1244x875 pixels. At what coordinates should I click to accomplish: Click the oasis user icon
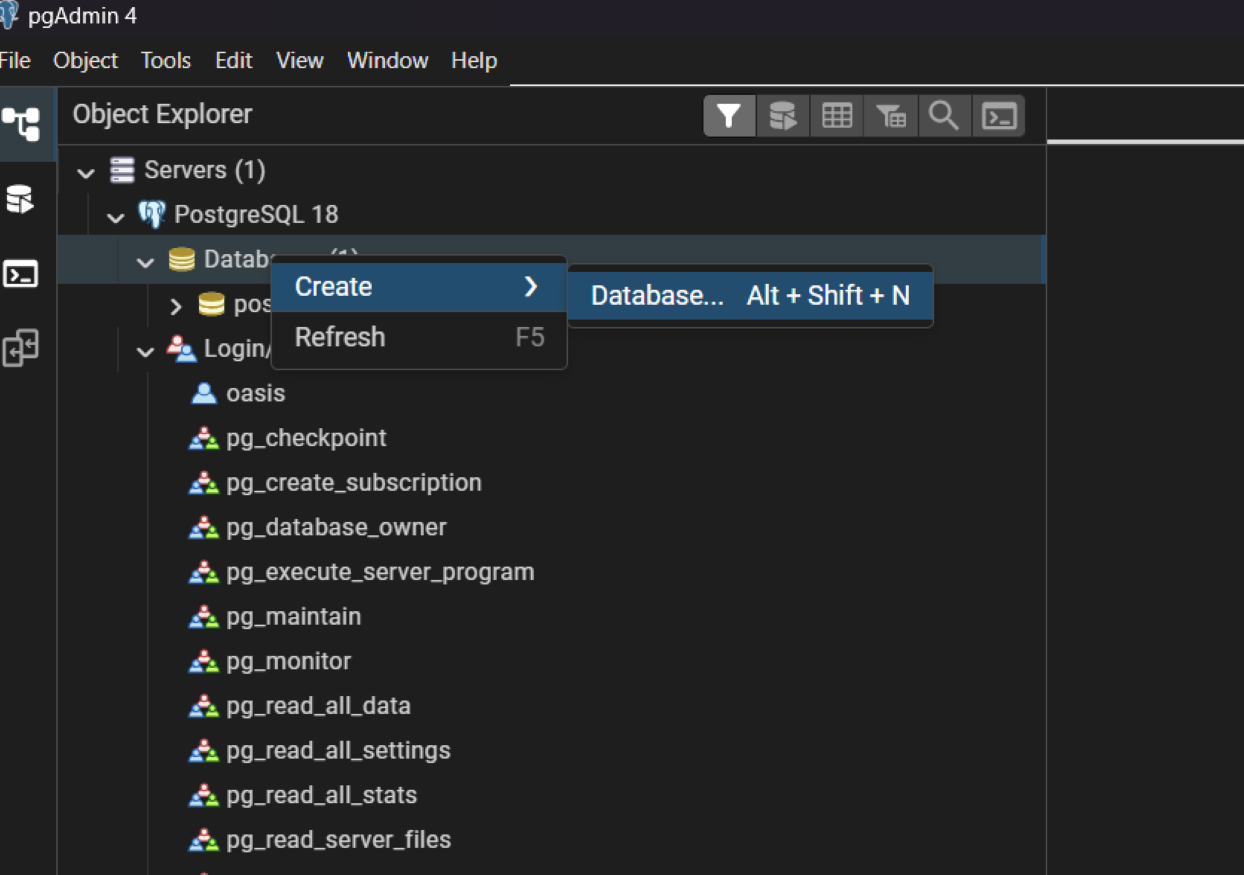pos(204,393)
